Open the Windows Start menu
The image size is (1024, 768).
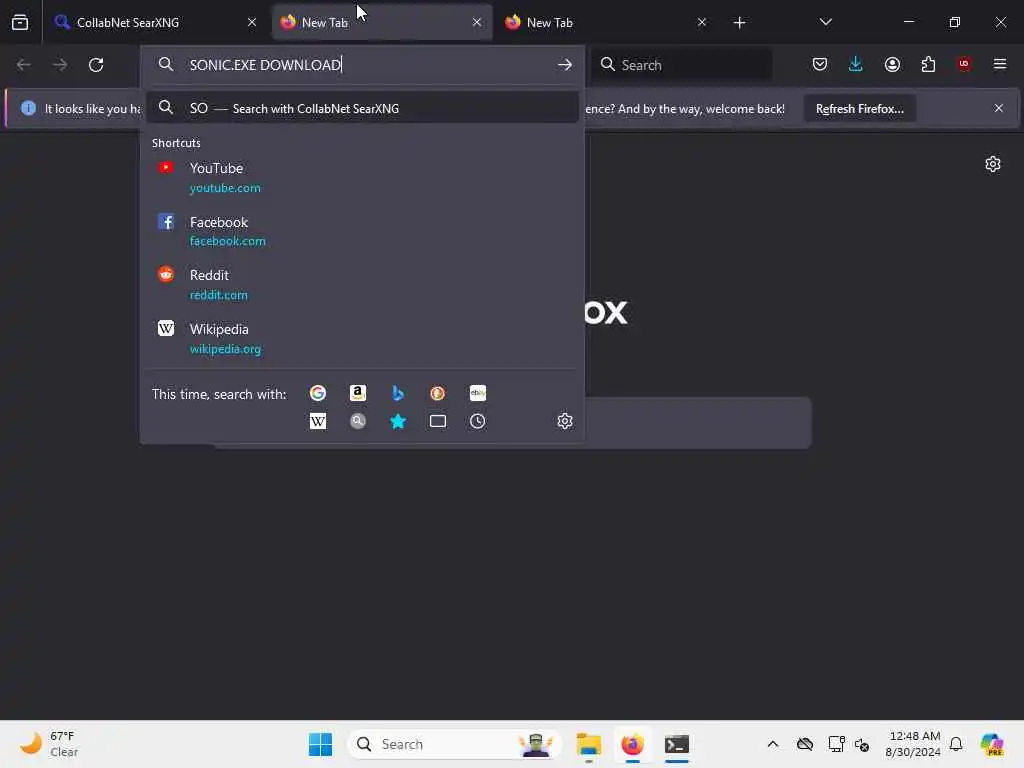point(320,744)
